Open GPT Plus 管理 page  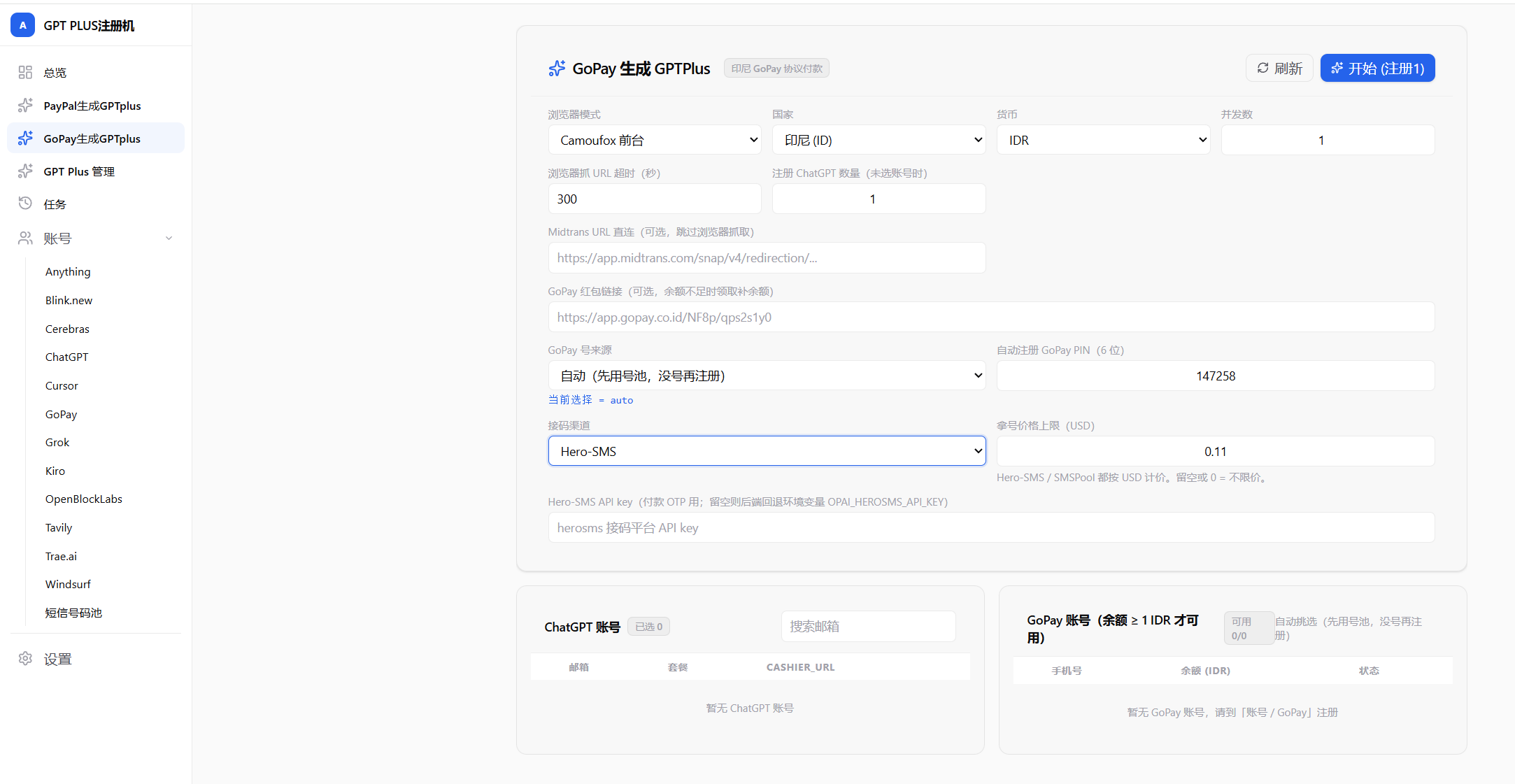(96, 171)
